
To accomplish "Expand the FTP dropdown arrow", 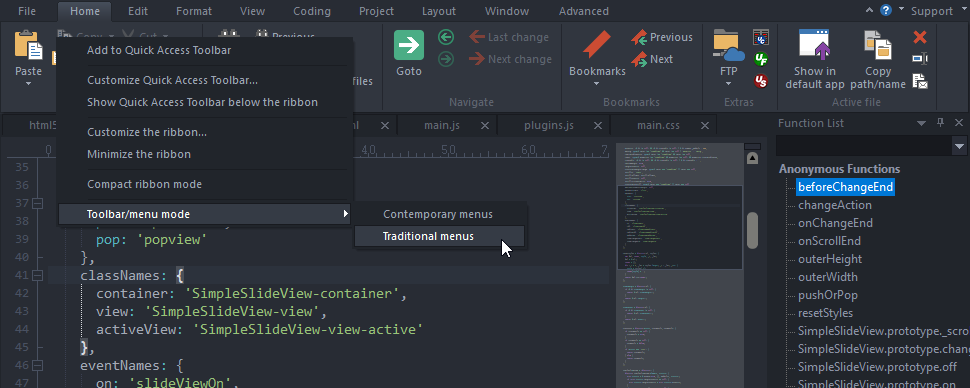I will pyautogui.click(x=728, y=84).
